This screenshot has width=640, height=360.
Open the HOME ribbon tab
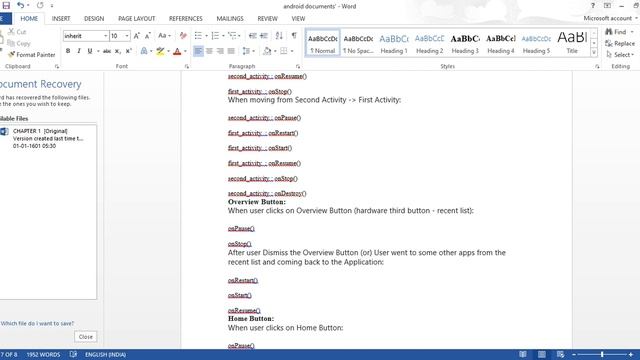[29, 19]
